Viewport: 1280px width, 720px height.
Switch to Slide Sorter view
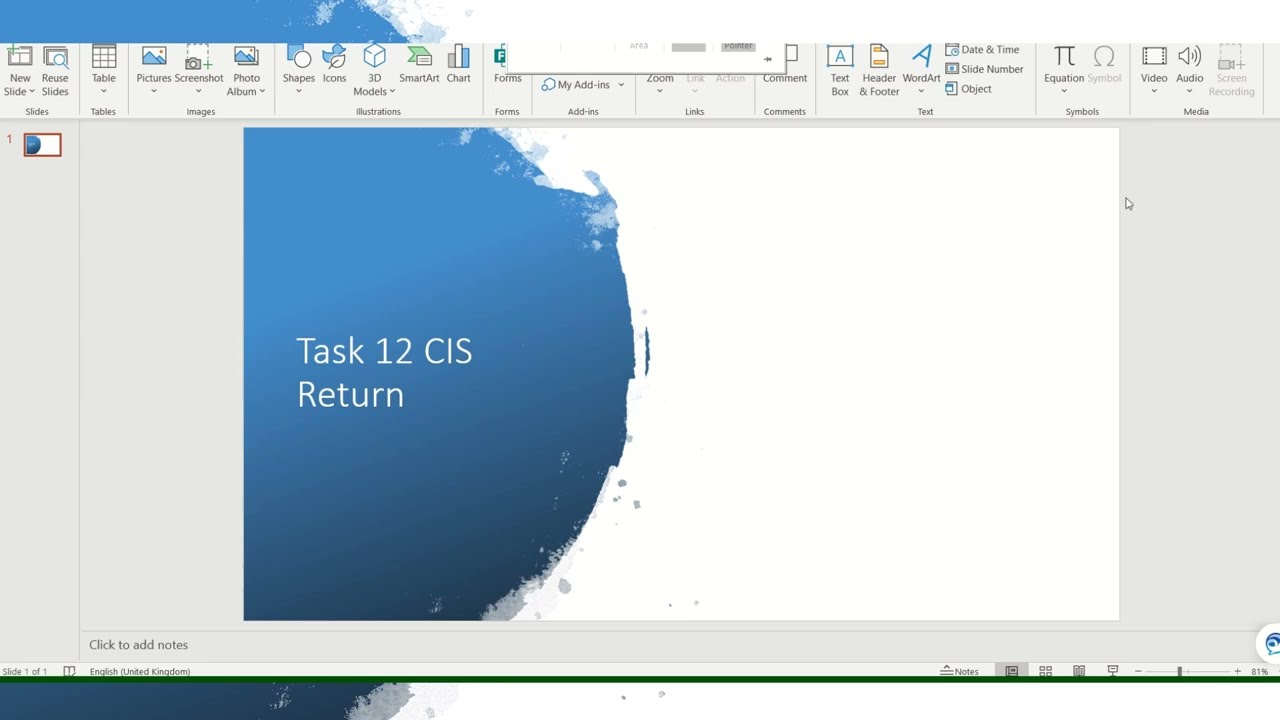[x=1045, y=671]
